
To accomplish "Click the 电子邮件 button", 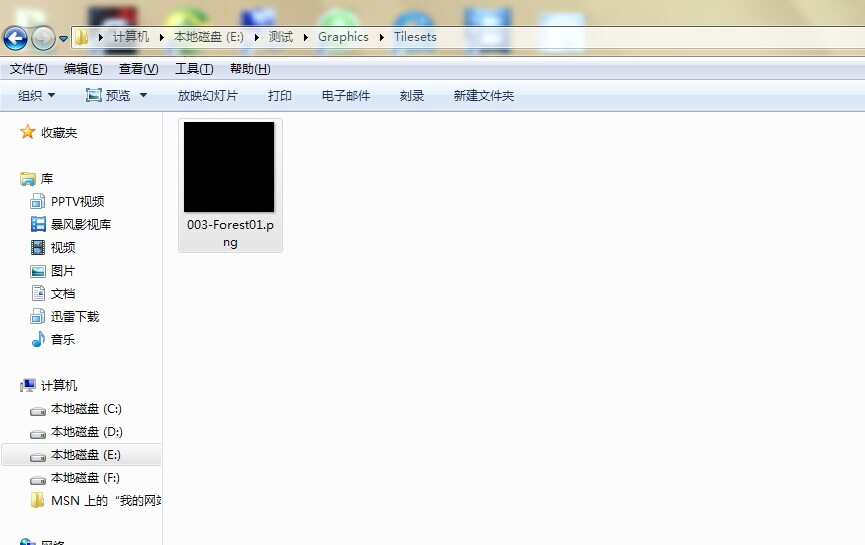I will [x=346, y=95].
